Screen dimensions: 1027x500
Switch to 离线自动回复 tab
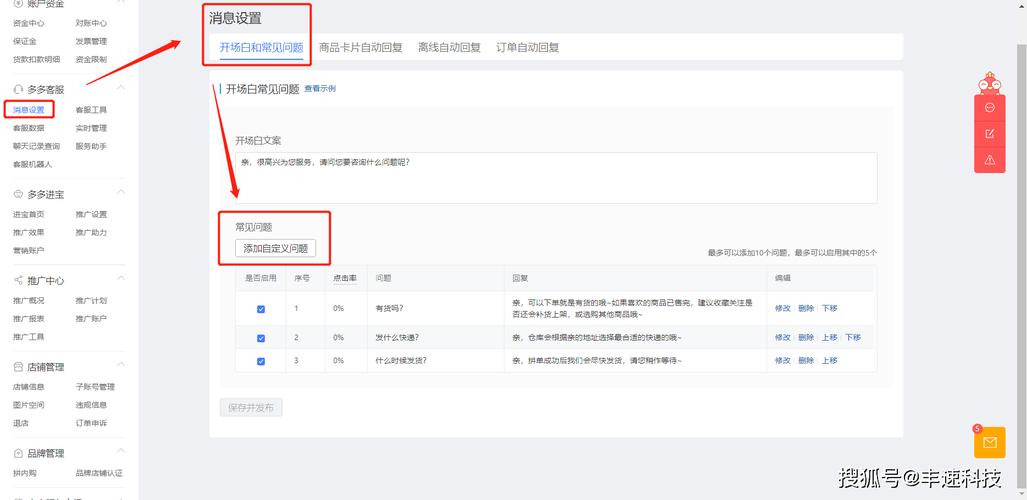coord(449,47)
